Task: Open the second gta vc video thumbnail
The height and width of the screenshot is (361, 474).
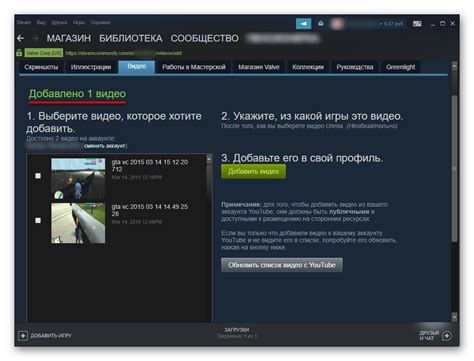Action: click(78, 223)
